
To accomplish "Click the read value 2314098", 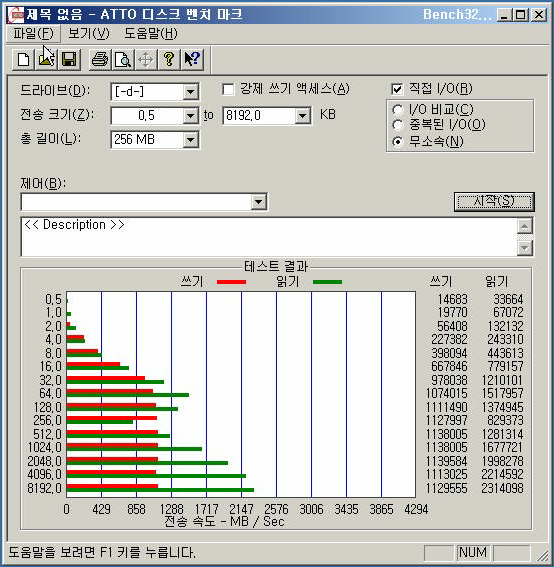I will tap(502, 489).
